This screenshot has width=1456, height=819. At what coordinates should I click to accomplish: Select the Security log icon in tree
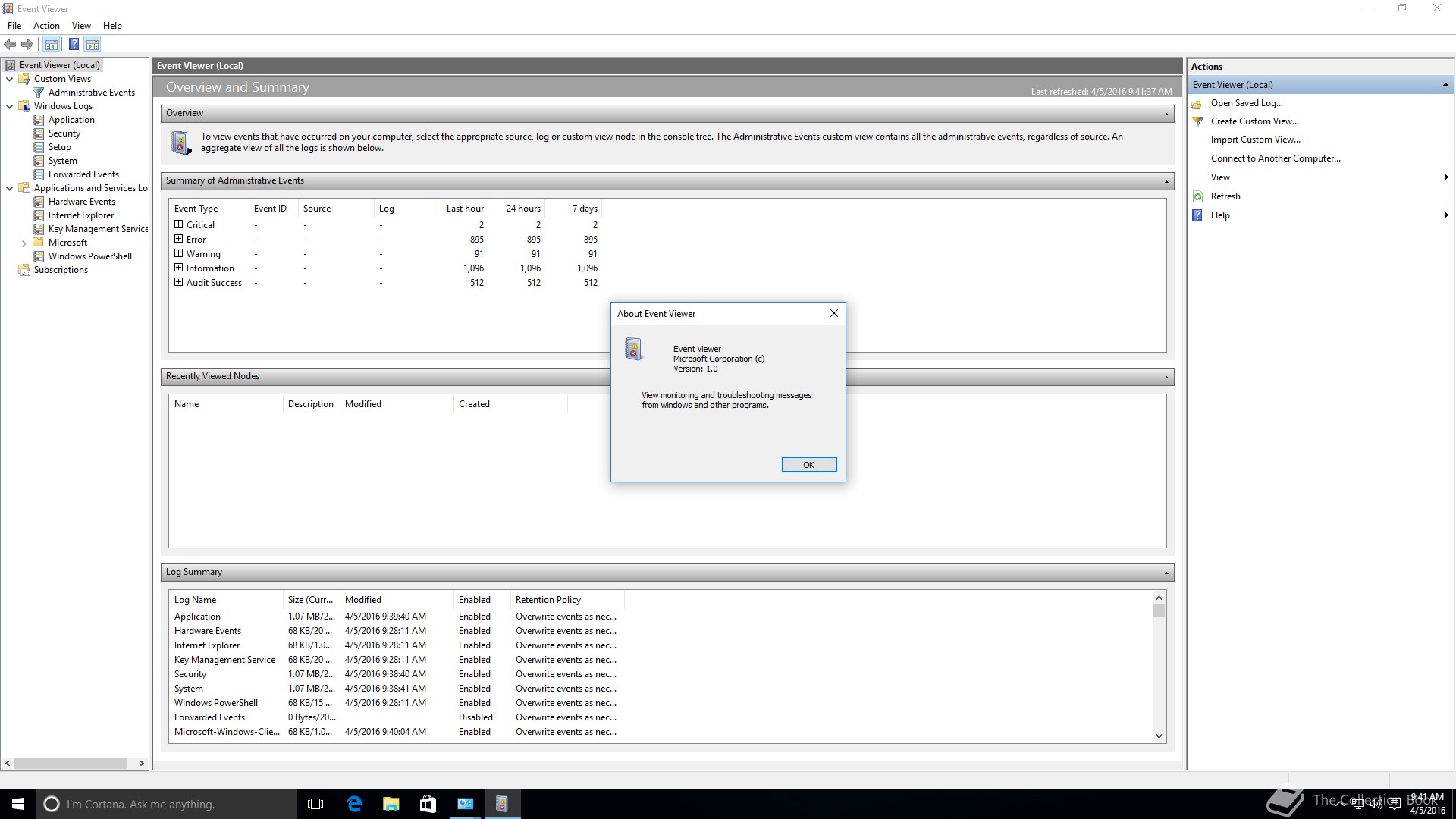(x=39, y=133)
